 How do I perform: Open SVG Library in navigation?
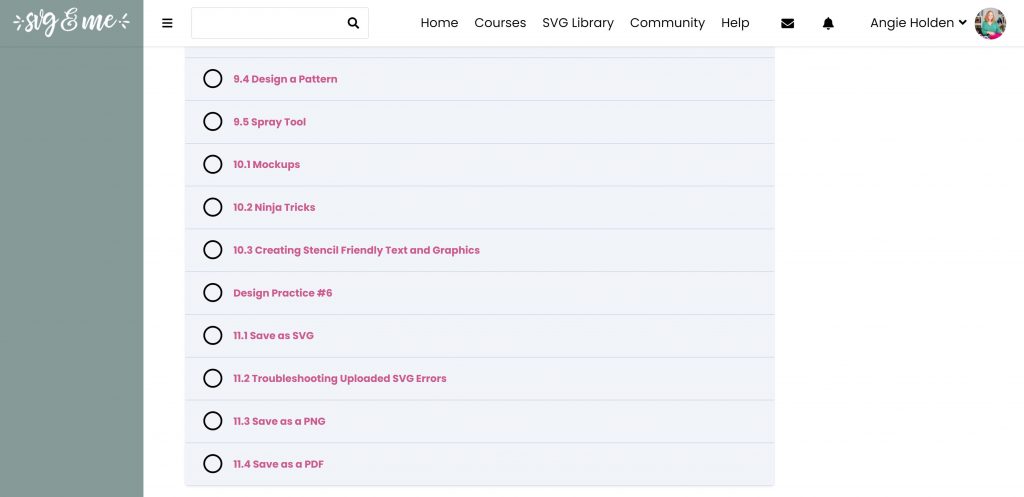(x=578, y=23)
